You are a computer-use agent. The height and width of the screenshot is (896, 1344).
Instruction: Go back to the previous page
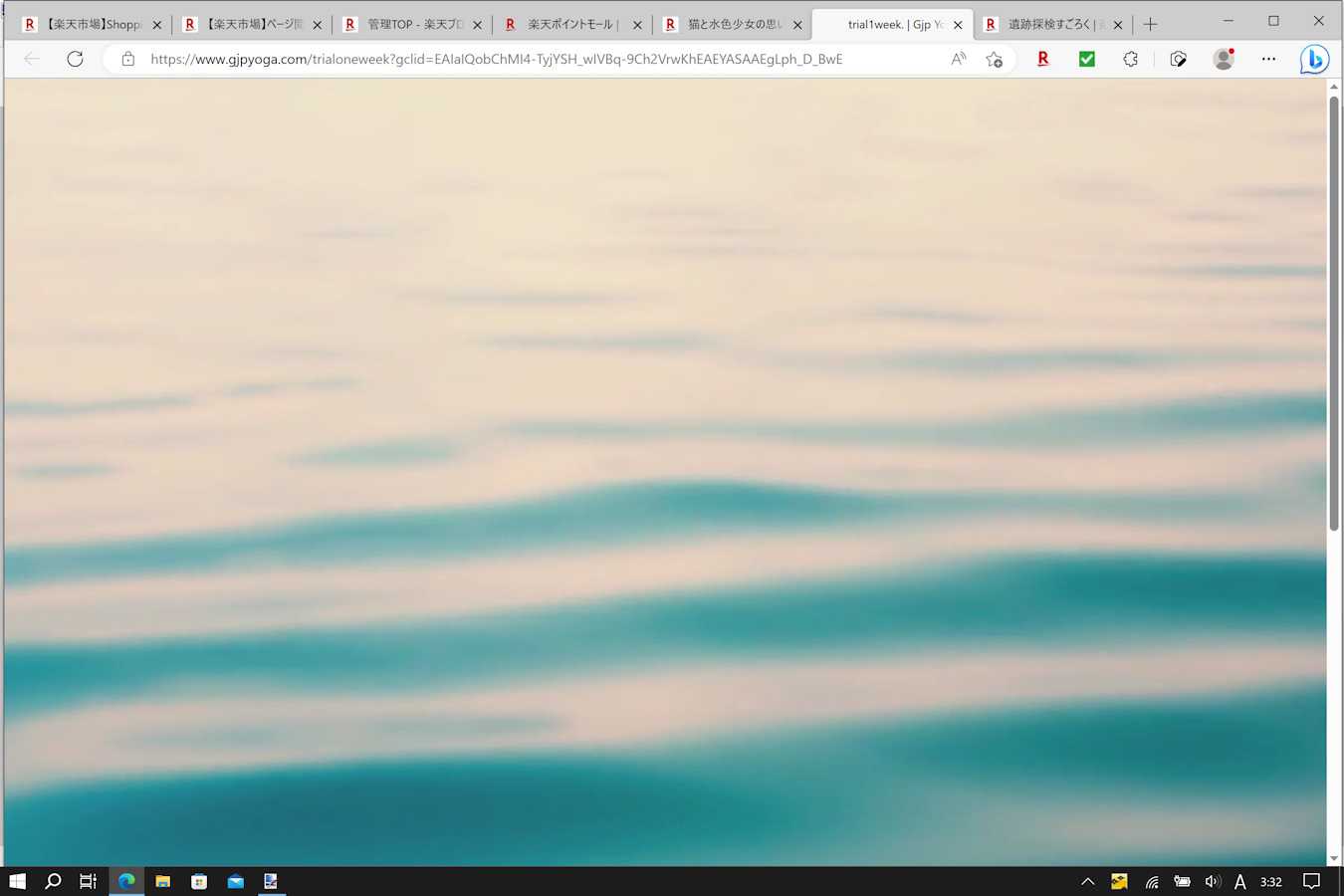pyautogui.click(x=32, y=59)
